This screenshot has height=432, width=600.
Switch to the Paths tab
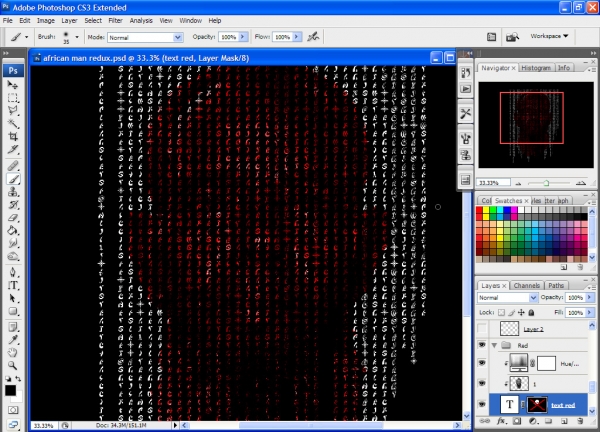coord(556,285)
